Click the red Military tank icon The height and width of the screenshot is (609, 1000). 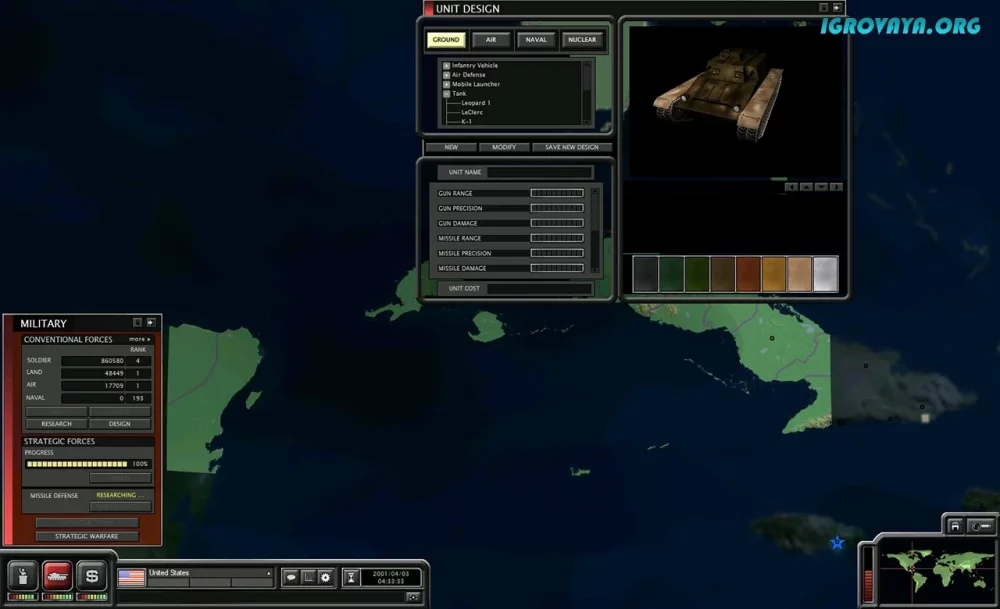(58, 576)
